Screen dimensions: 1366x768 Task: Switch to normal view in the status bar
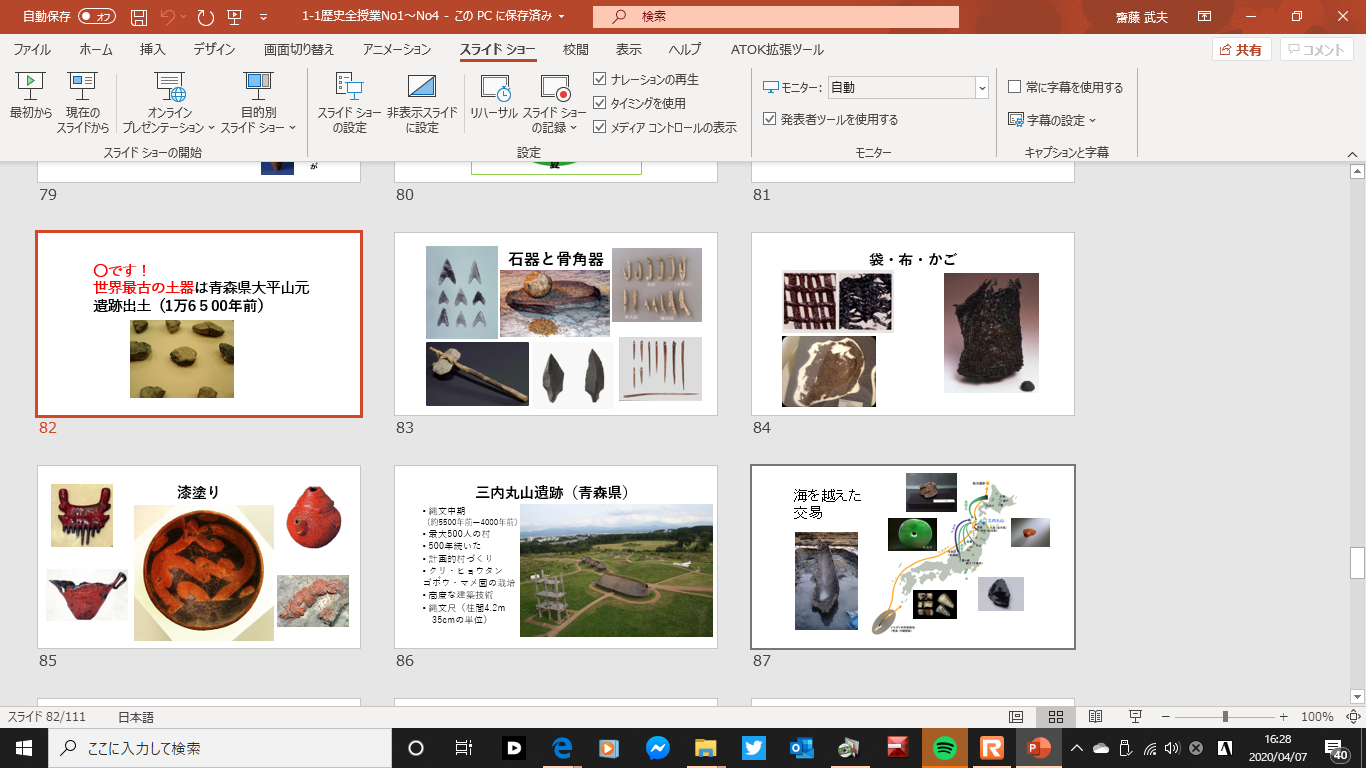(x=1016, y=717)
